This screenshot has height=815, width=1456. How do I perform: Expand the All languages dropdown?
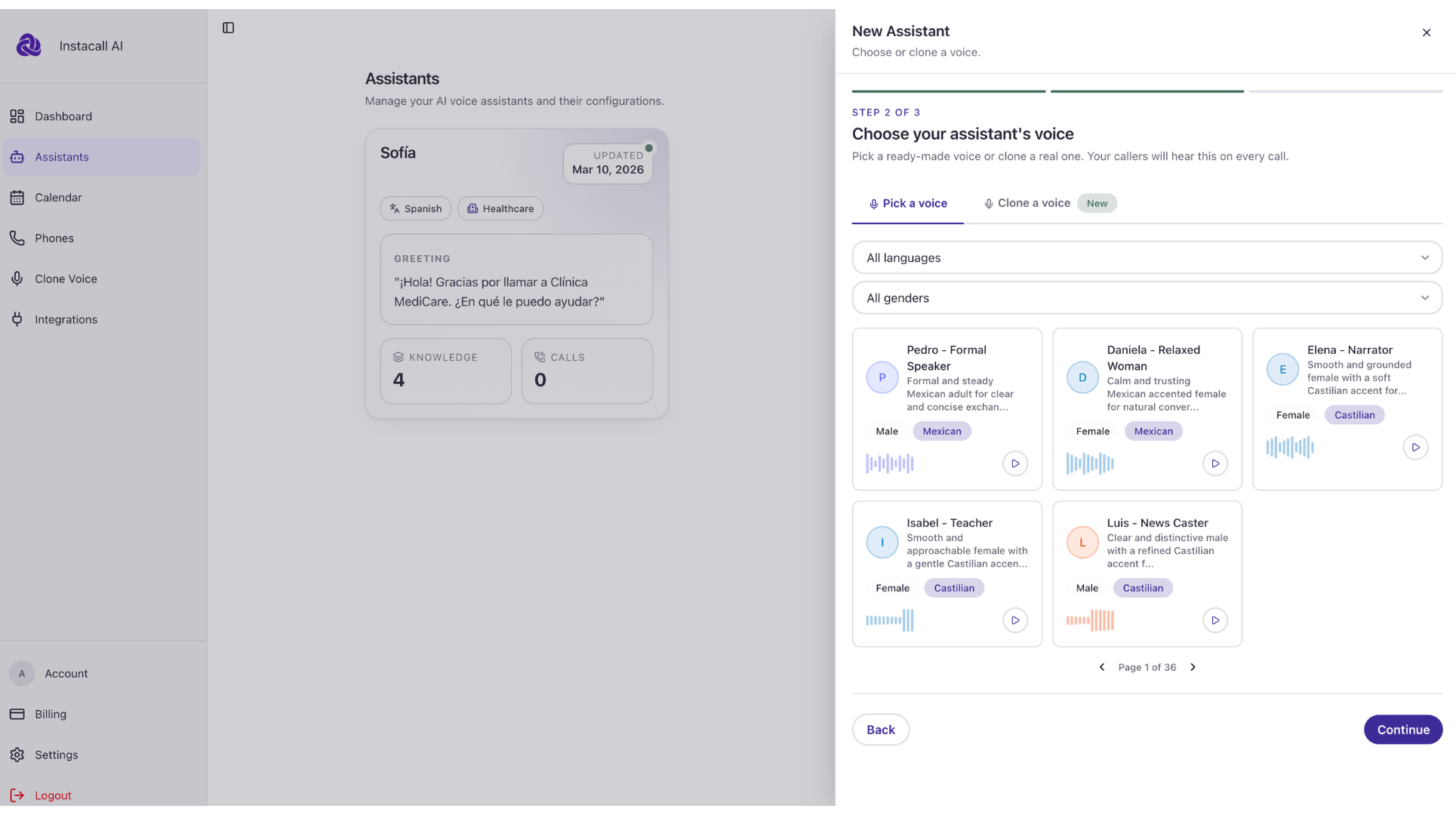click(1146, 258)
